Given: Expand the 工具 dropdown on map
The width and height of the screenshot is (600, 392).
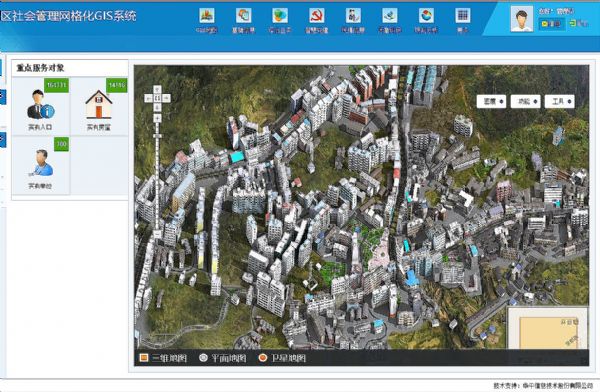Looking at the screenshot, I should click(559, 101).
